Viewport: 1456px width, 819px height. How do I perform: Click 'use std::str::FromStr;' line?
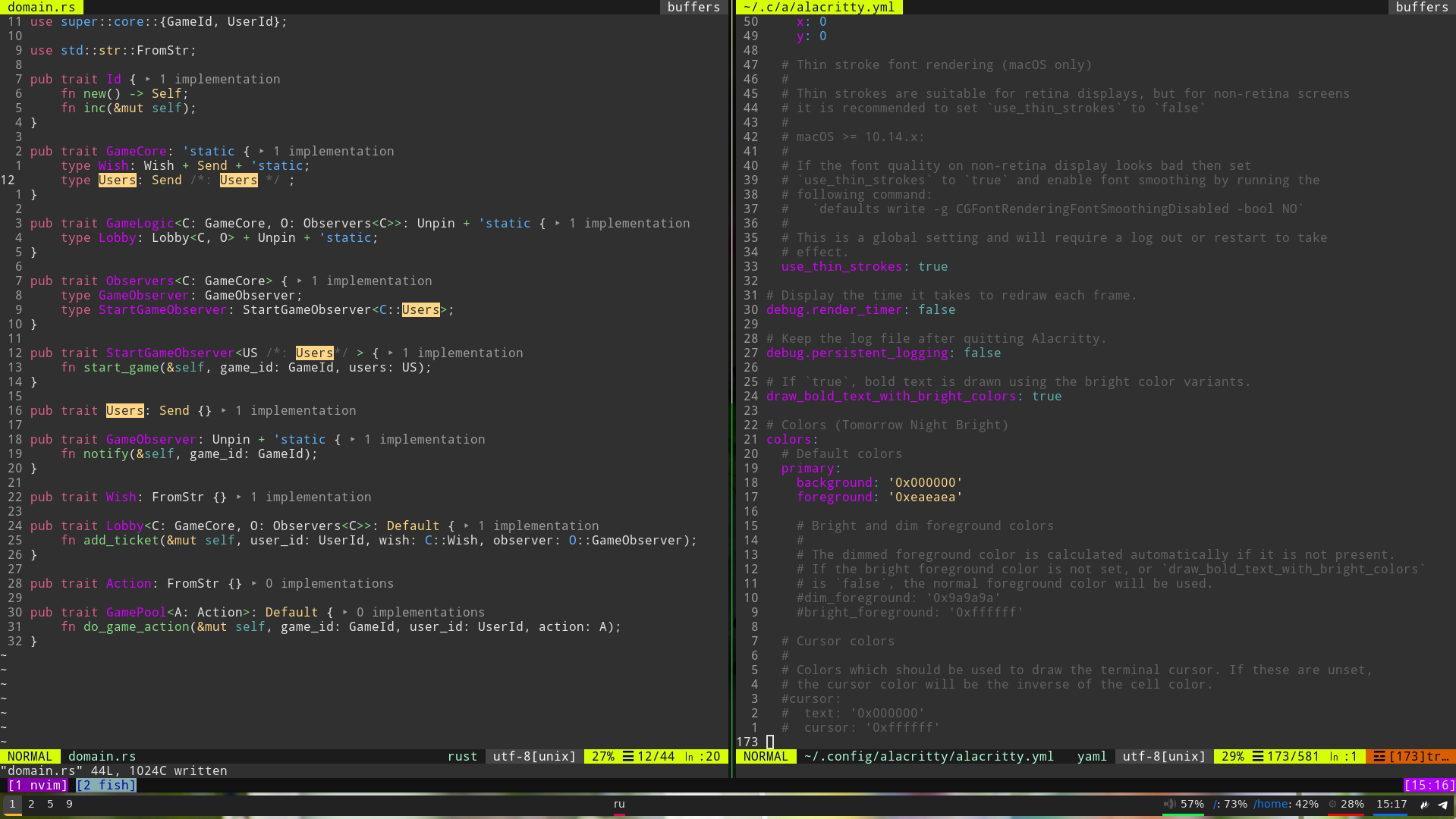pyautogui.click(x=114, y=50)
